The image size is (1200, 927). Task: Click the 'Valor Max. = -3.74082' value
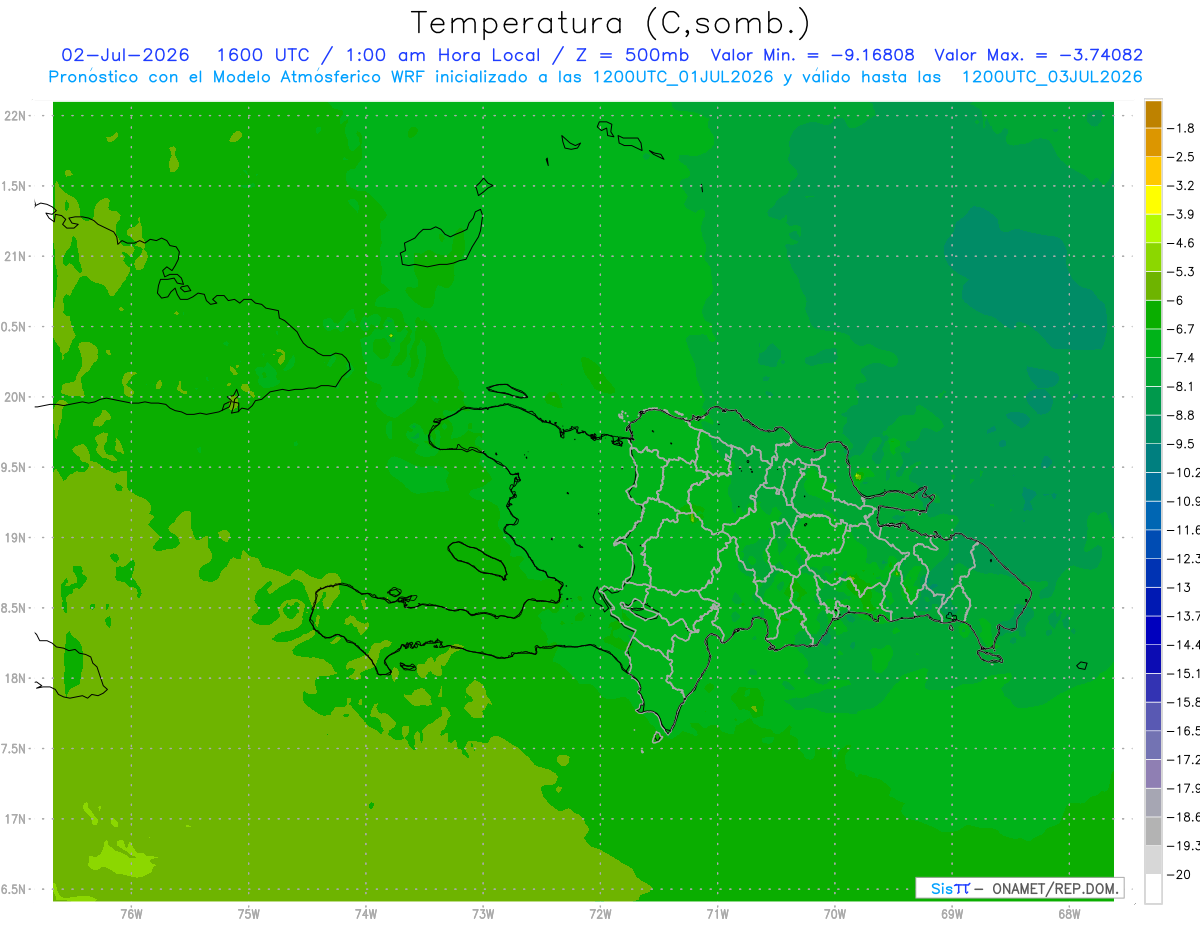[1038, 55]
